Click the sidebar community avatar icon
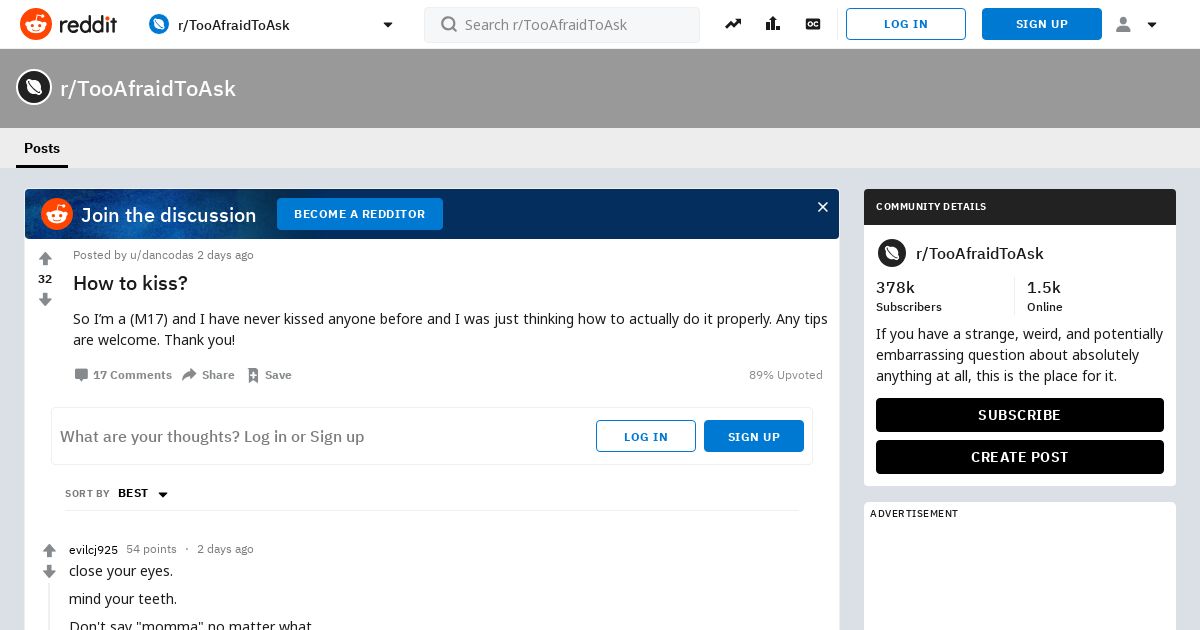This screenshot has width=1200, height=630. coord(892,253)
